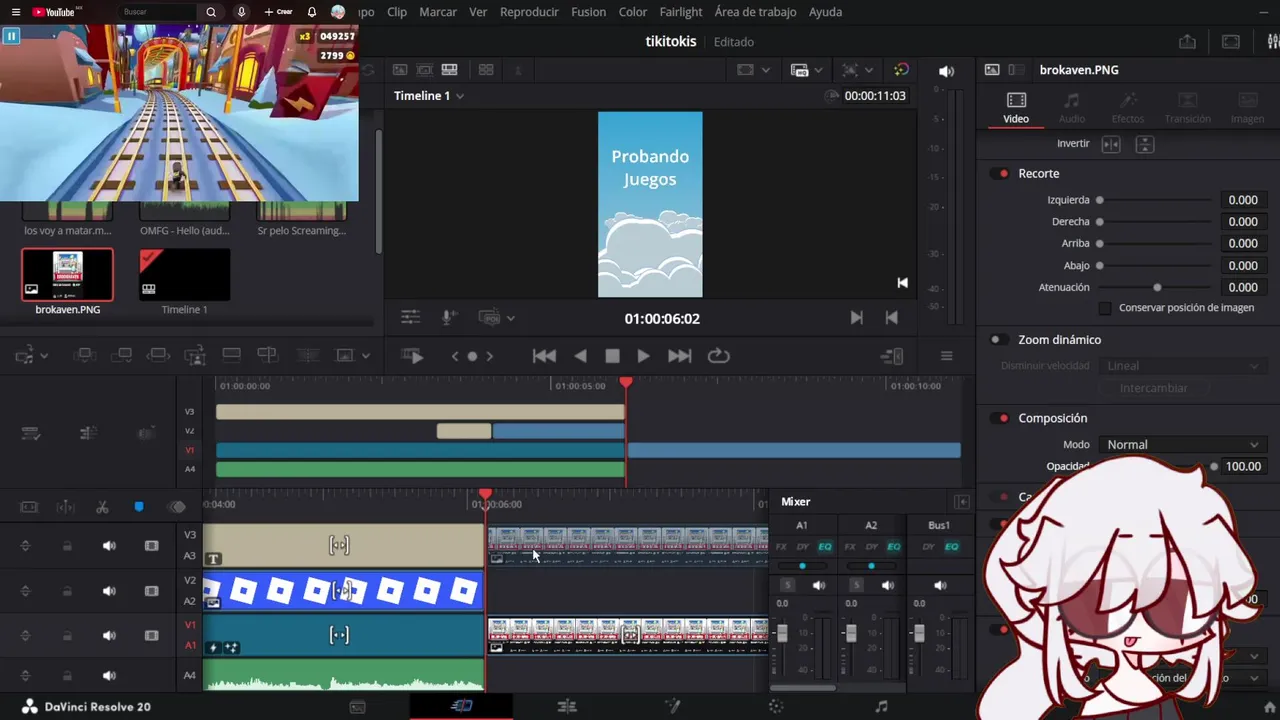This screenshot has height=720, width=1280.
Task: Mute track V3 with its speaker icon
Action: tap(109, 546)
